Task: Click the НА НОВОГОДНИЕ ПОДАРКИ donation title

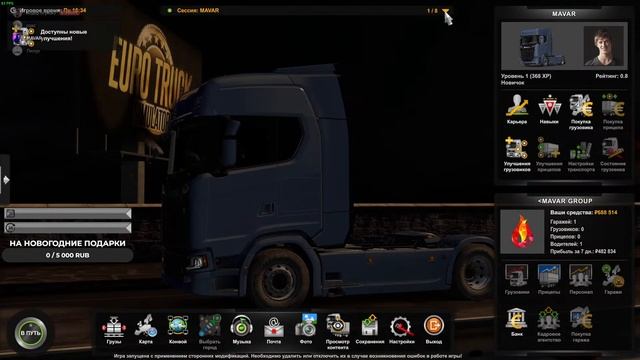Action: pos(68,243)
